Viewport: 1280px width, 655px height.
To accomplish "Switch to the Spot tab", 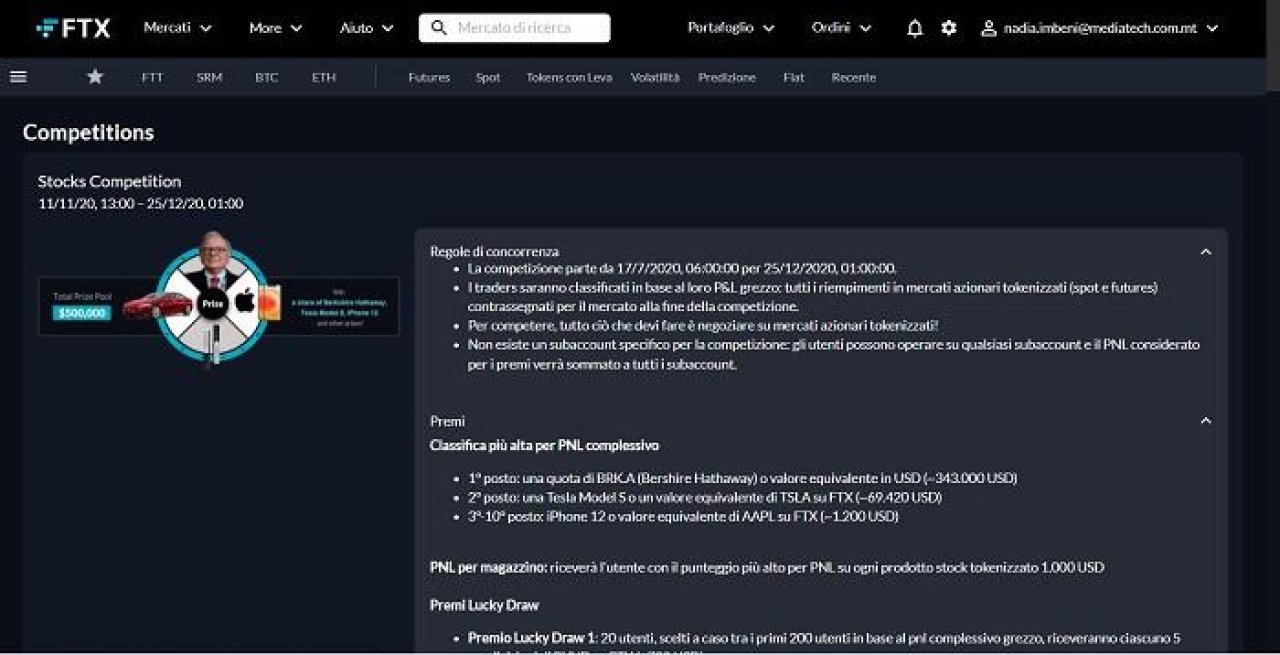I will 488,77.
